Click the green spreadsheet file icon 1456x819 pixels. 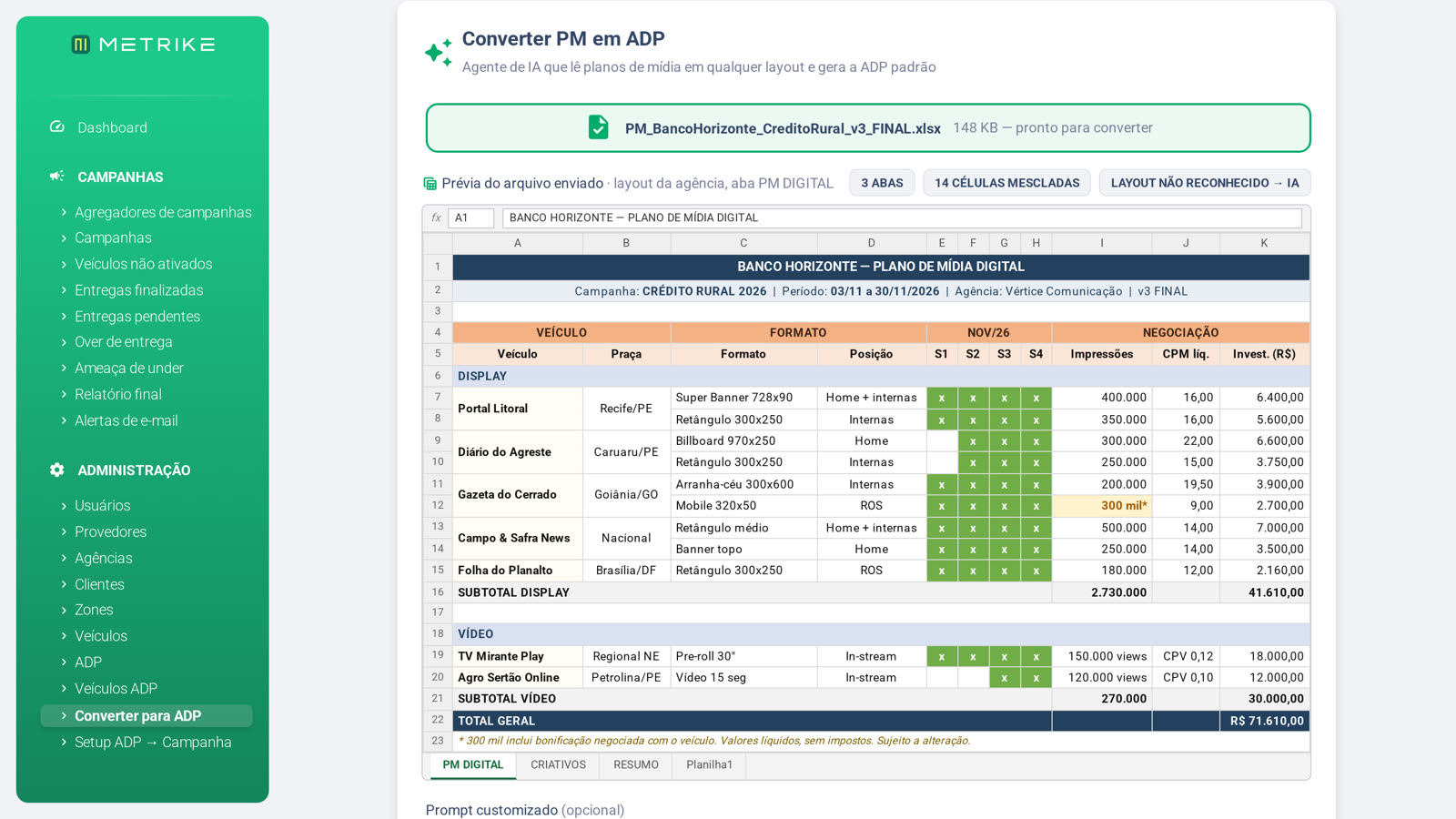tap(598, 127)
